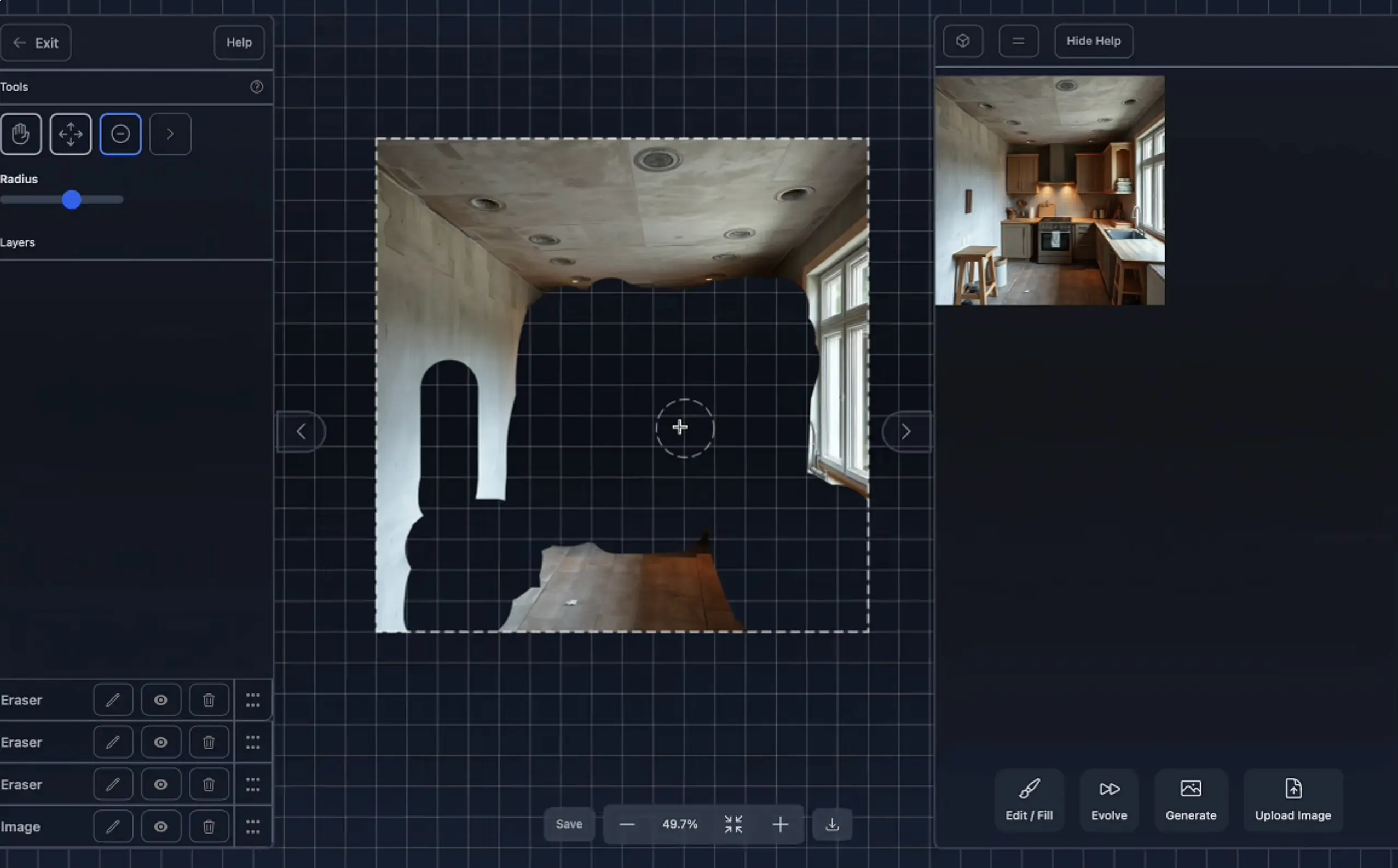Select the Hand pan tool
Screen dimensions: 1398x868
(x=21, y=134)
